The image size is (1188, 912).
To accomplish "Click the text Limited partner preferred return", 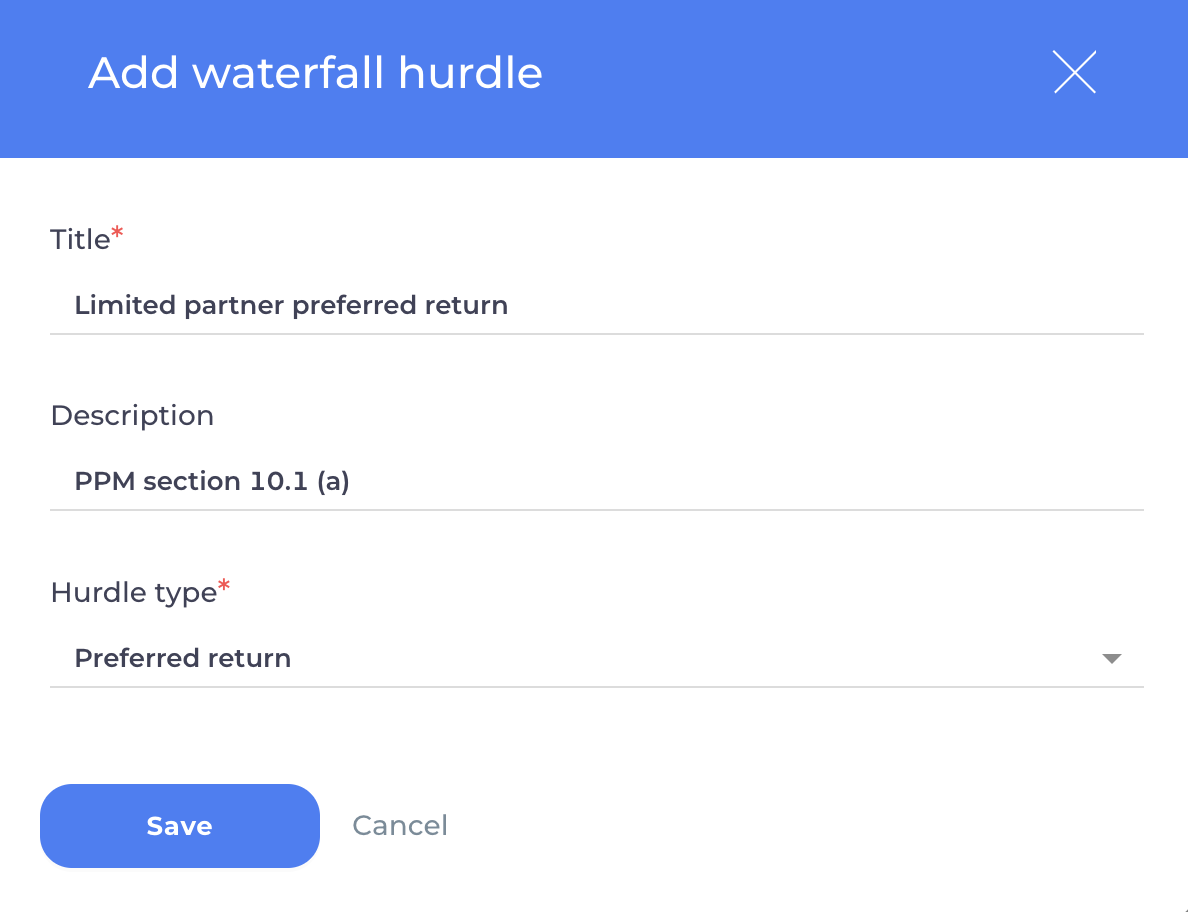I will coord(291,305).
